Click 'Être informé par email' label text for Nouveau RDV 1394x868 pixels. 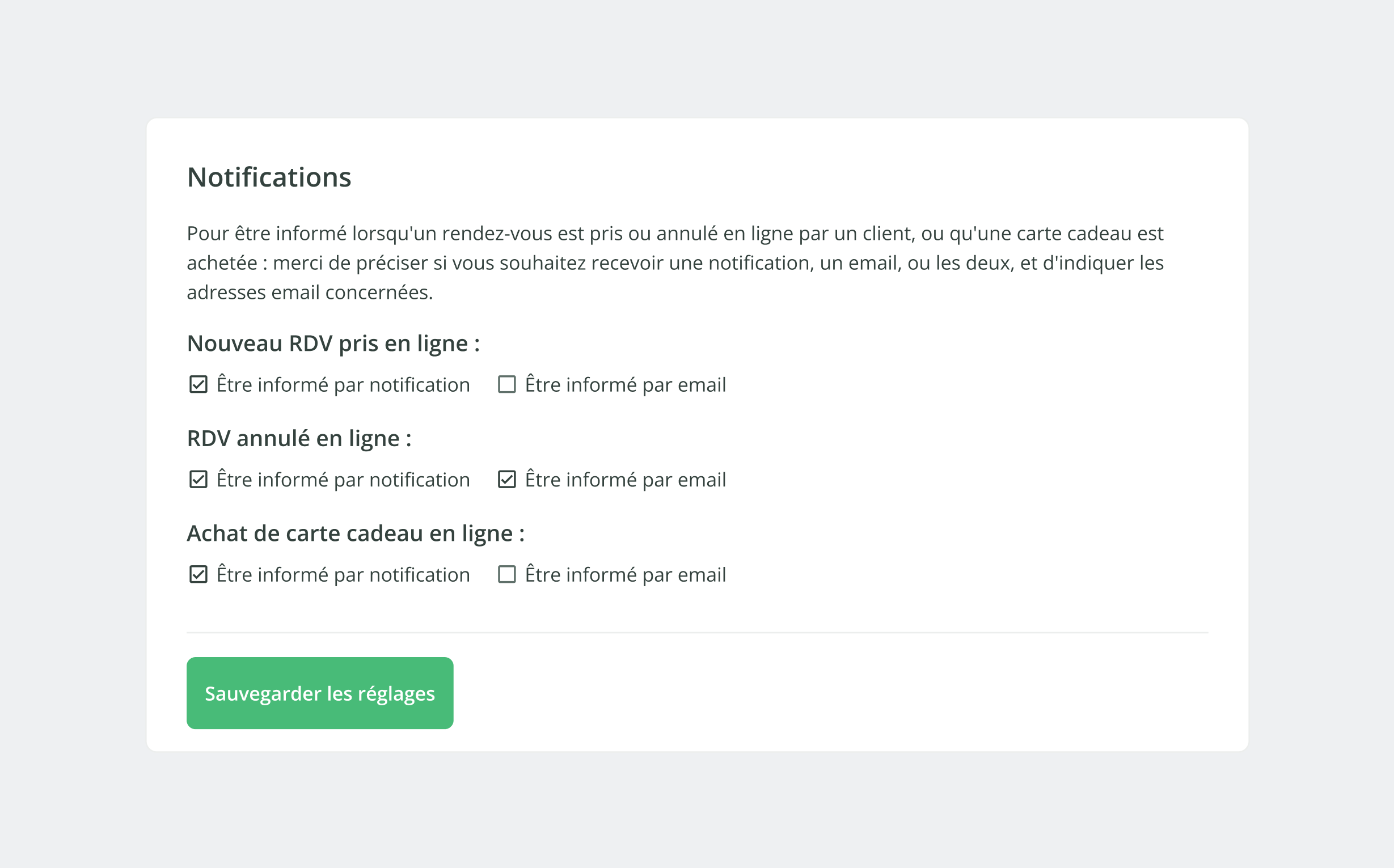pos(625,384)
